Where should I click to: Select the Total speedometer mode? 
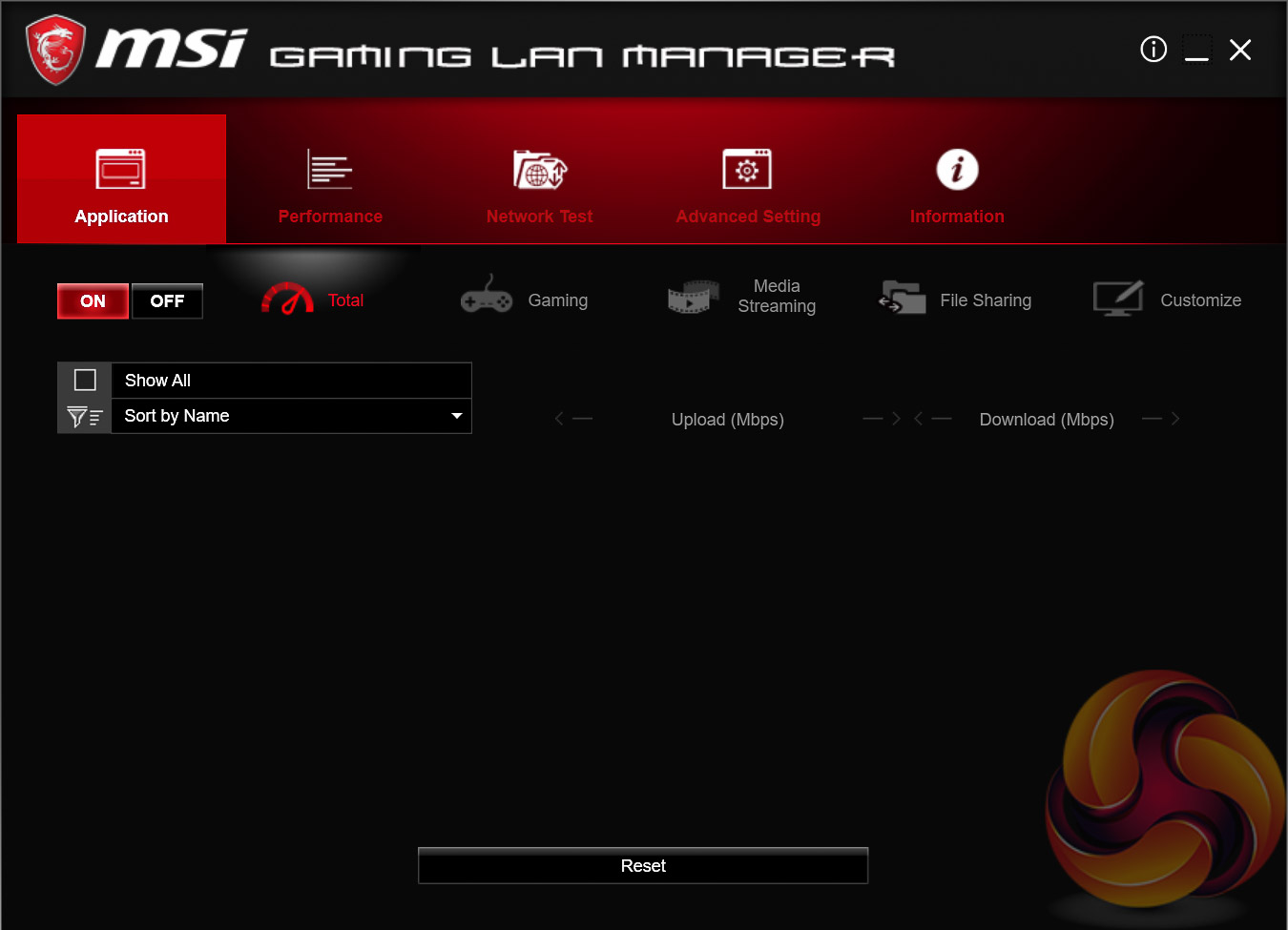(x=313, y=300)
